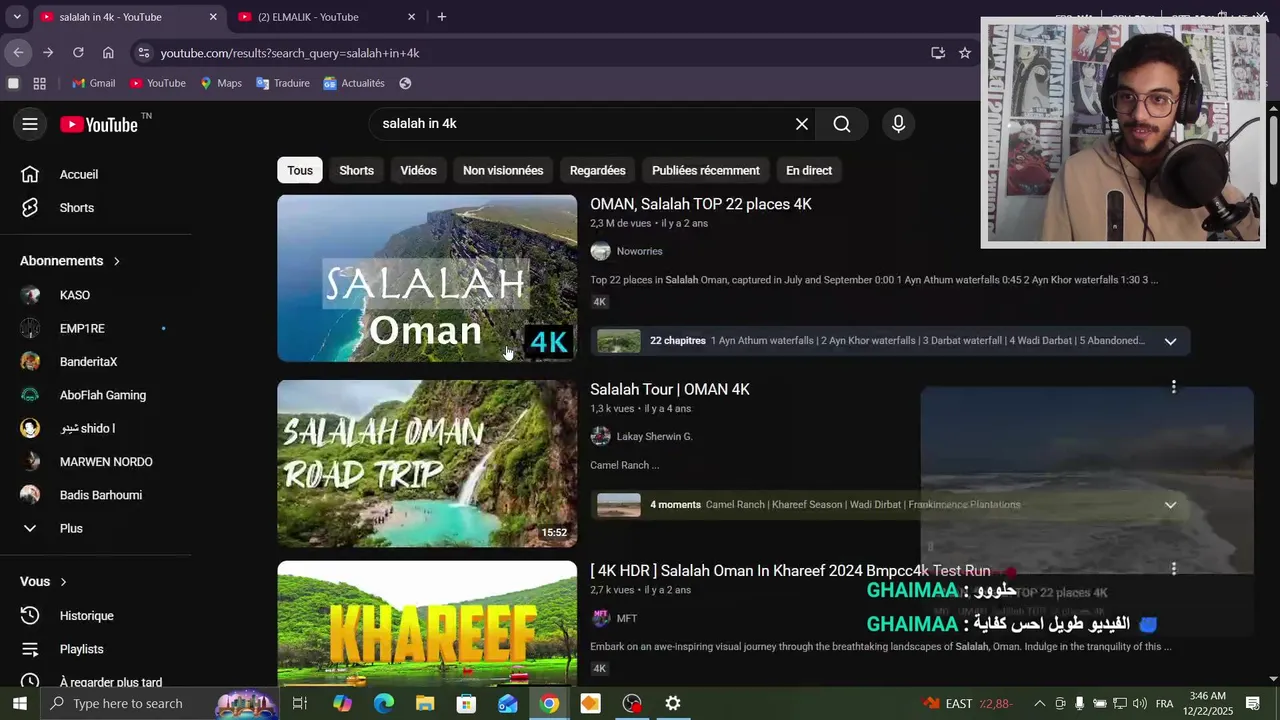Go back with browser back arrow
This screenshot has width=1280, height=720.
point(18,53)
